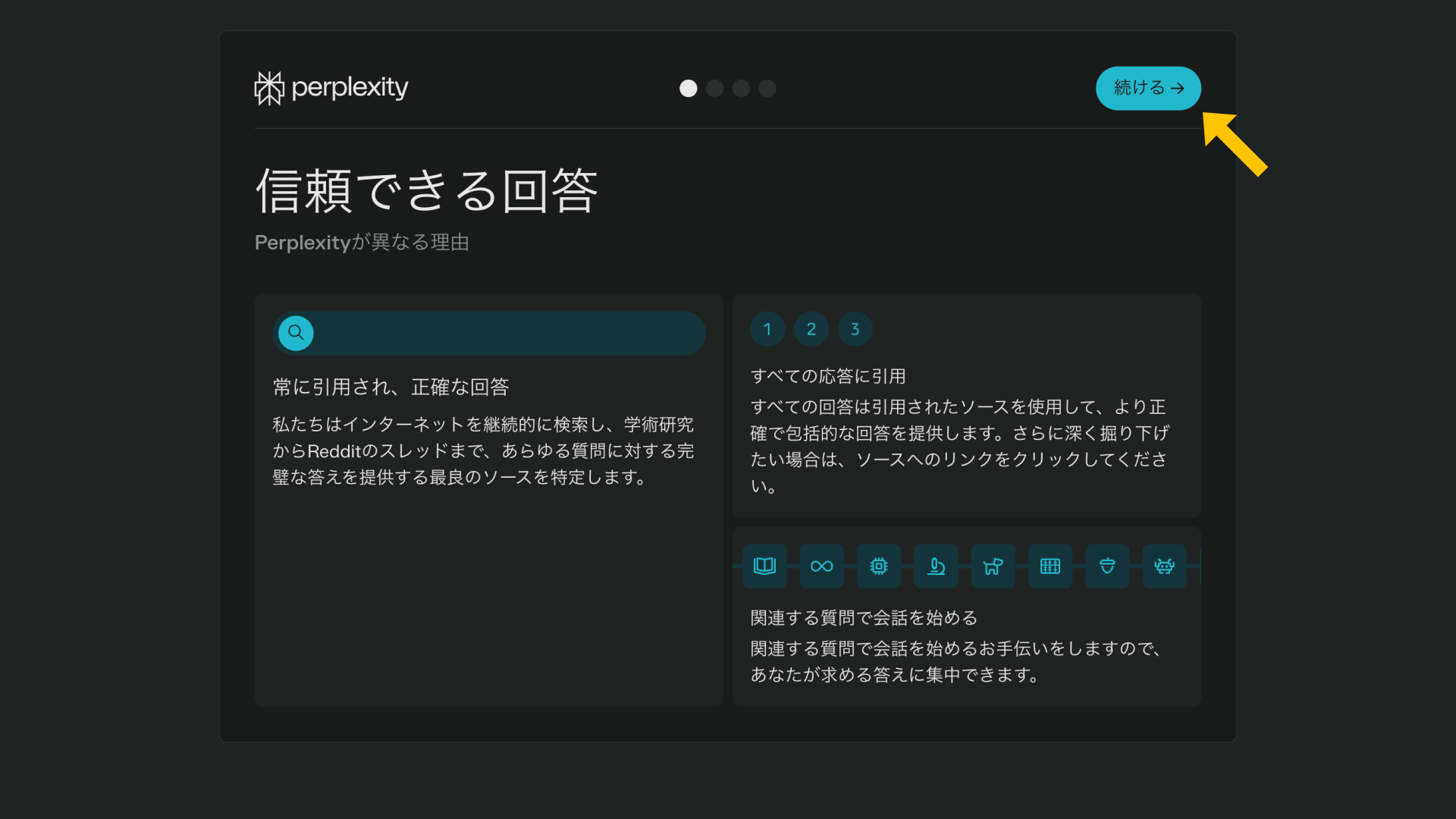Select the acorn icon
The width and height of the screenshot is (1456, 819).
pos(1106,566)
